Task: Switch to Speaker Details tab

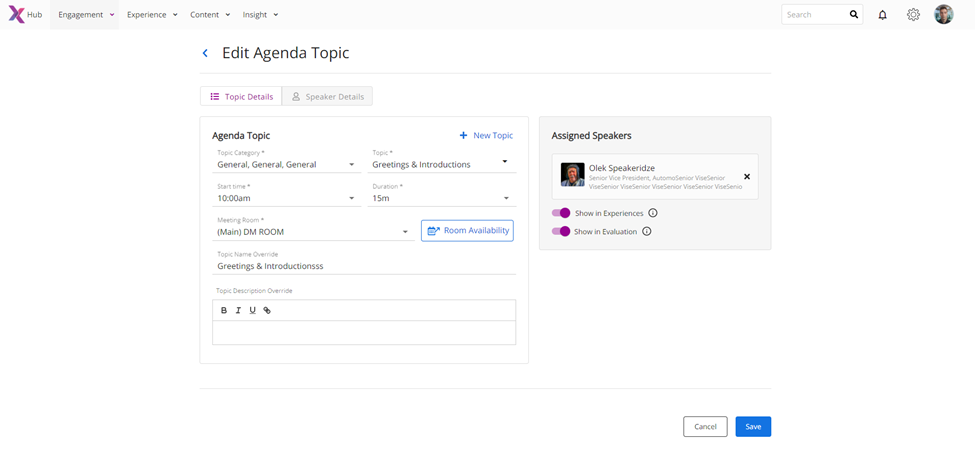Action: coord(327,97)
